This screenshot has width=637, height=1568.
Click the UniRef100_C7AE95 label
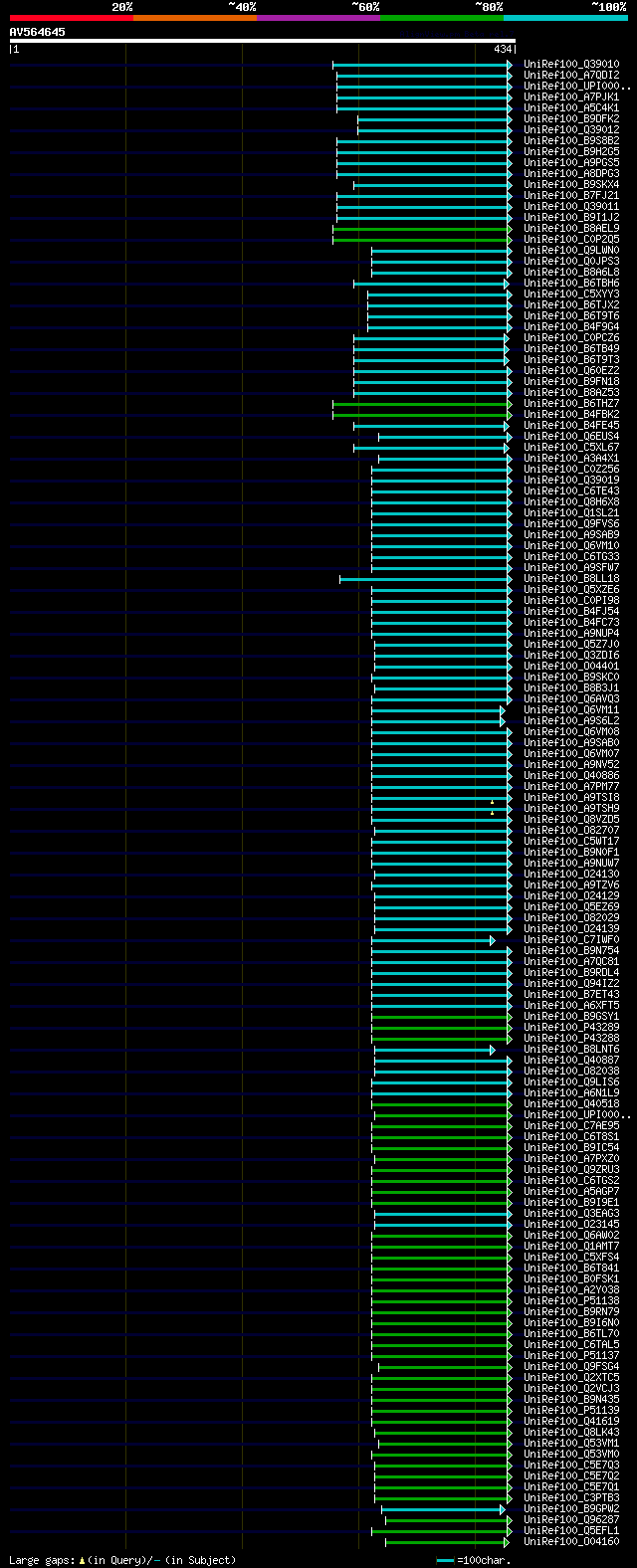(x=571, y=1126)
